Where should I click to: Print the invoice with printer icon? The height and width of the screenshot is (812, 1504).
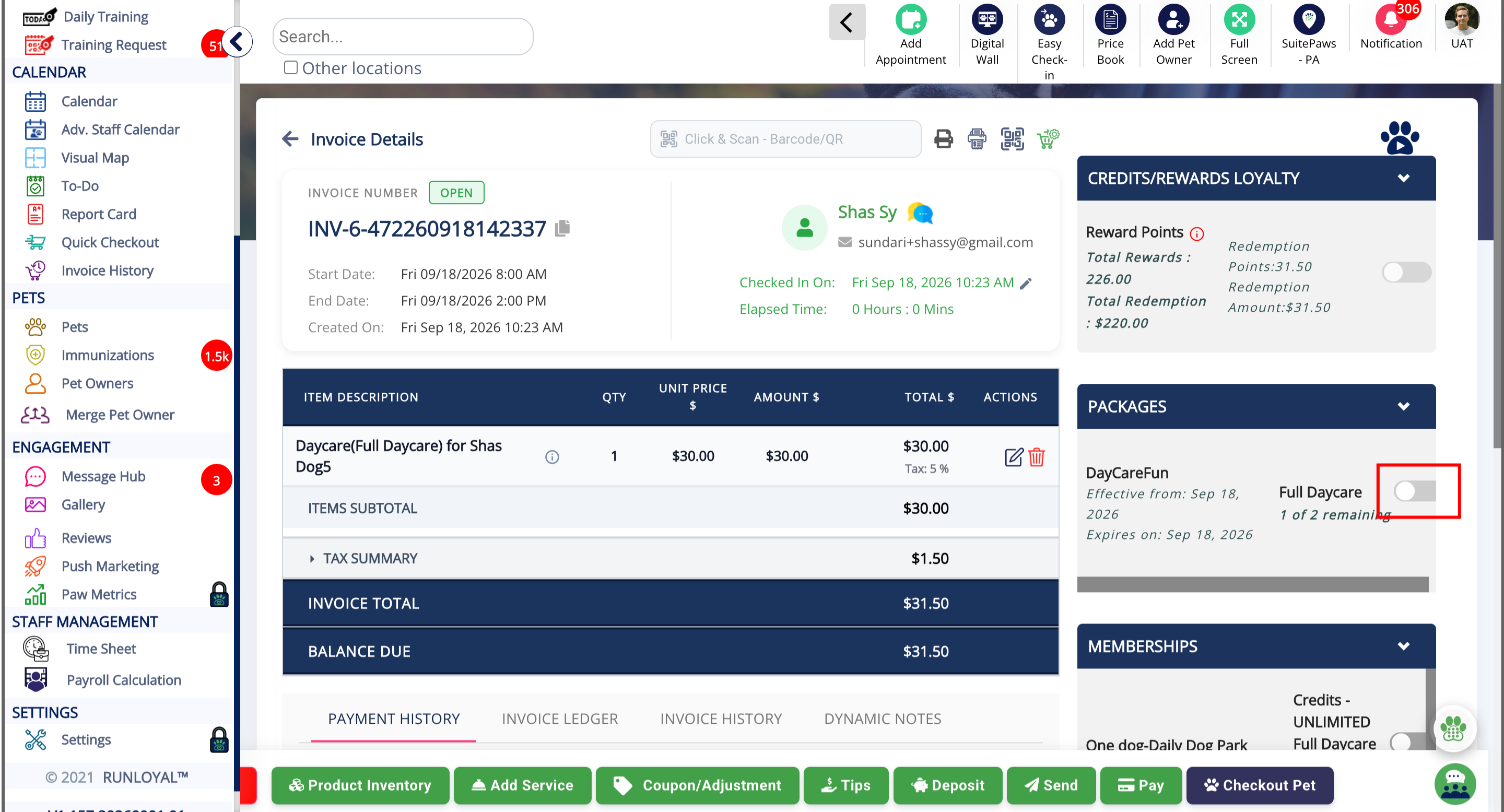[944, 139]
